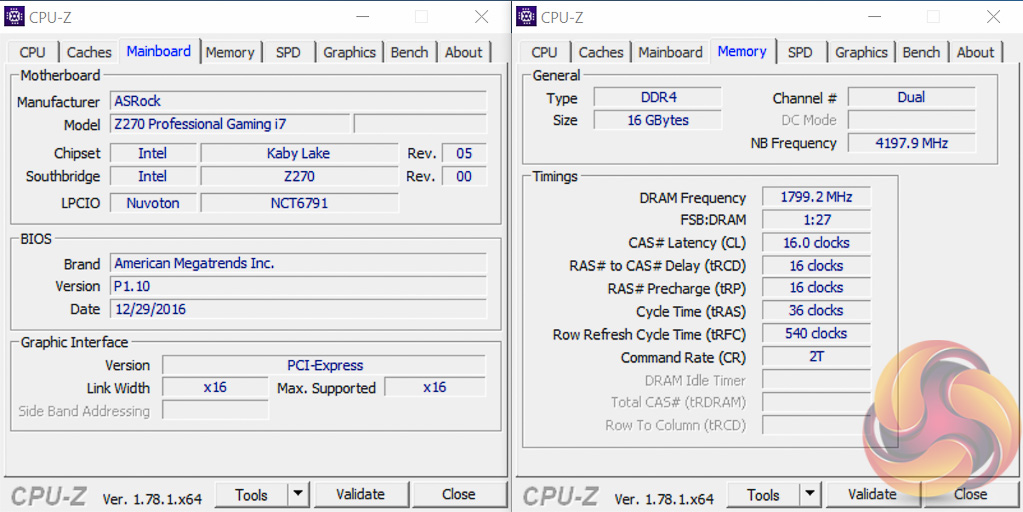This screenshot has width=1023, height=512.
Task: Click the Link Width x16 value
Action: pyautogui.click(x=215, y=387)
